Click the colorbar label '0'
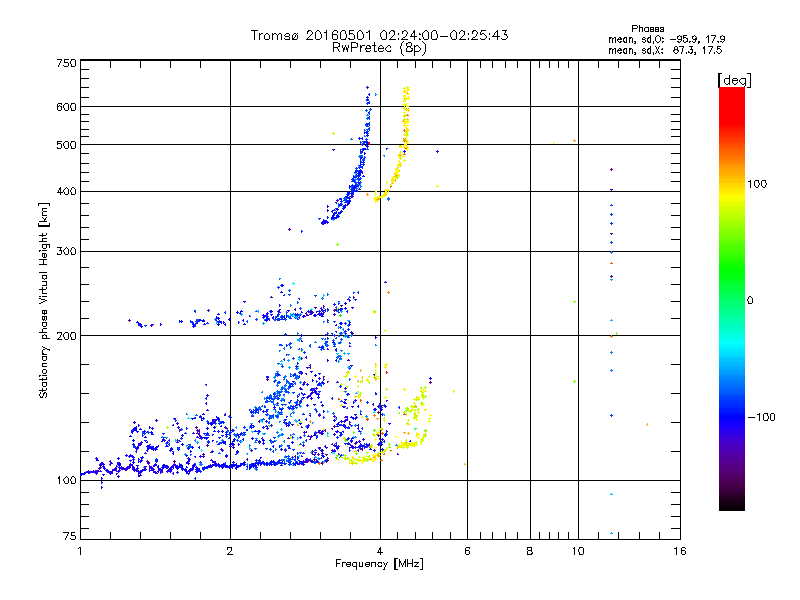 tap(750, 300)
